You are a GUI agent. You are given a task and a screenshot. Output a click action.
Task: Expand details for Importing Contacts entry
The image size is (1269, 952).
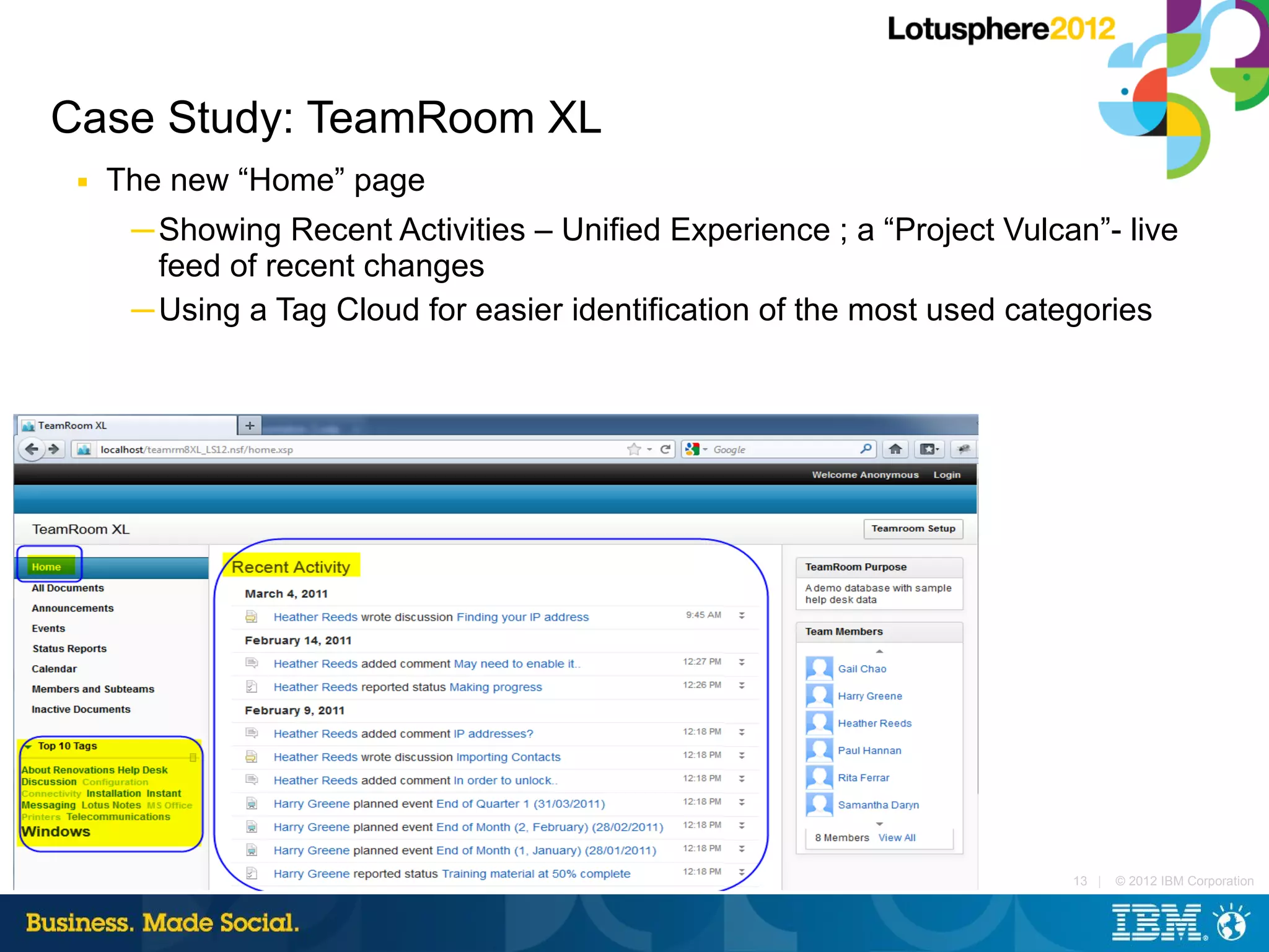coord(742,756)
